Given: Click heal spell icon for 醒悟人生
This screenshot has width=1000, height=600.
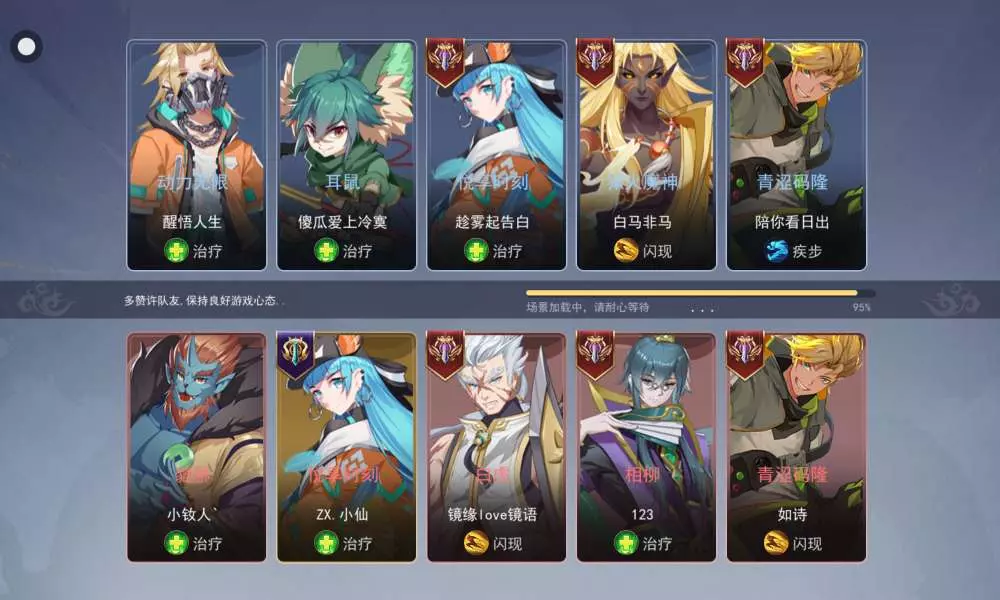Looking at the screenshot, I should point(176,251).
